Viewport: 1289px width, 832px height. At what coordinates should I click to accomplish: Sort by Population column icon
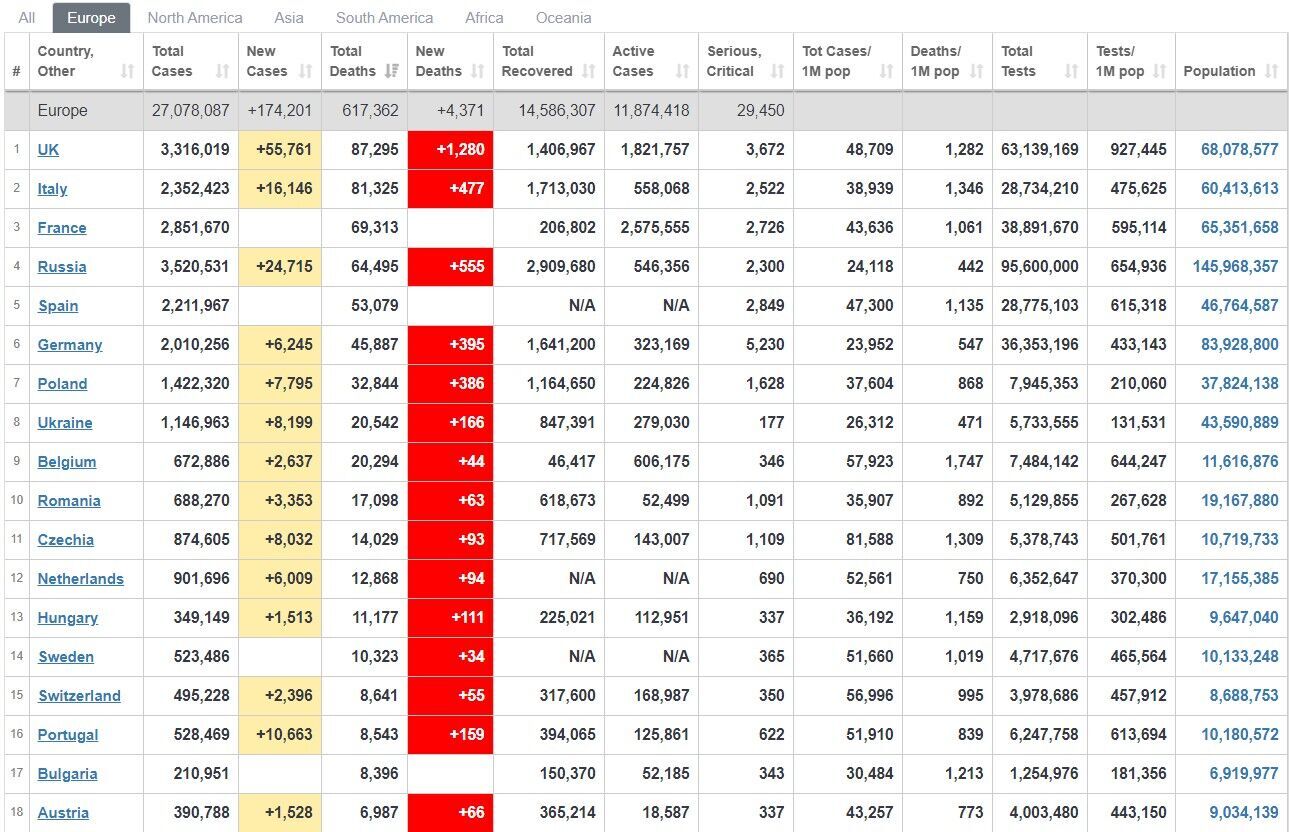click(x=1271, y=71)
